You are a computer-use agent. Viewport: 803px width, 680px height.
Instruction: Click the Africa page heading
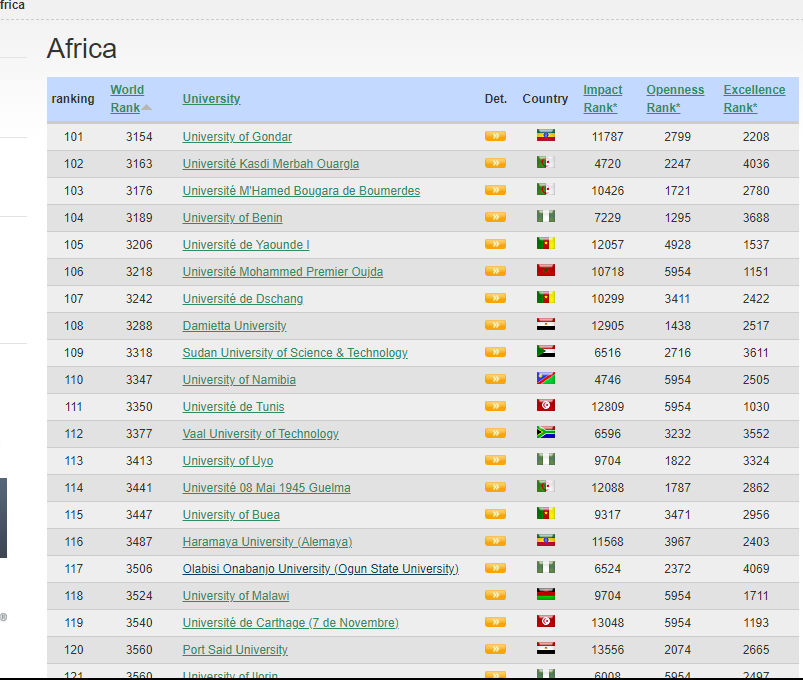tap(82, 49)
